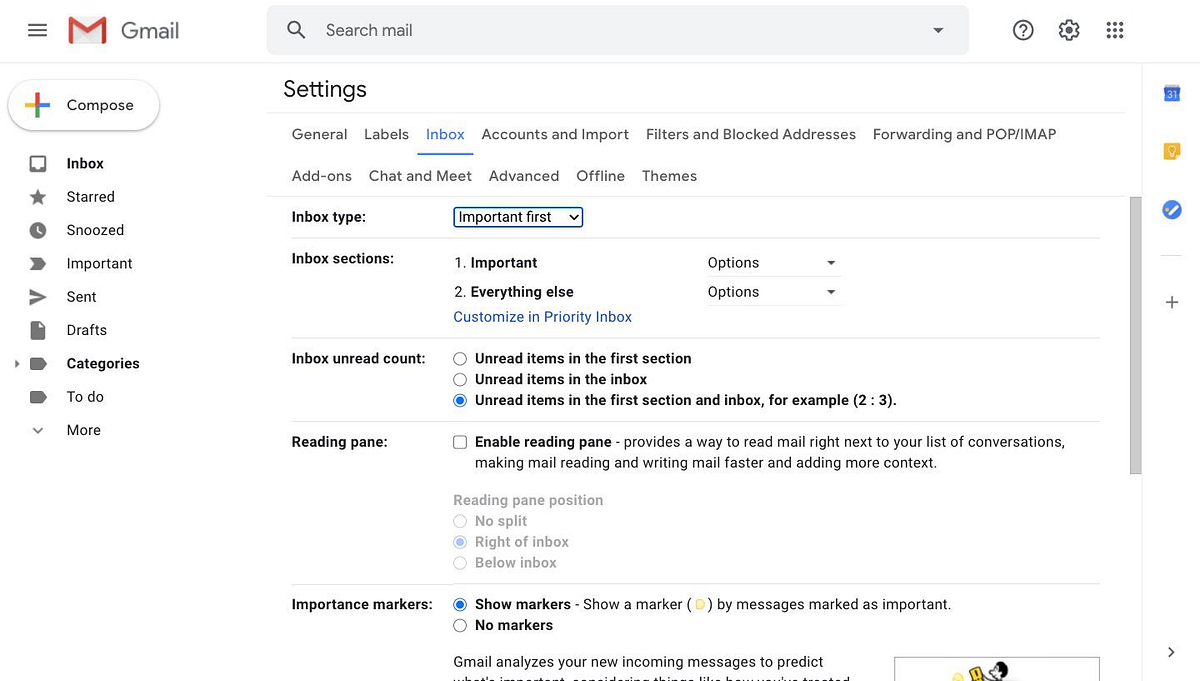Click the Snoozed label in the sidebar
This screenshot has width=1200, height=681.
tap(95, 230)
